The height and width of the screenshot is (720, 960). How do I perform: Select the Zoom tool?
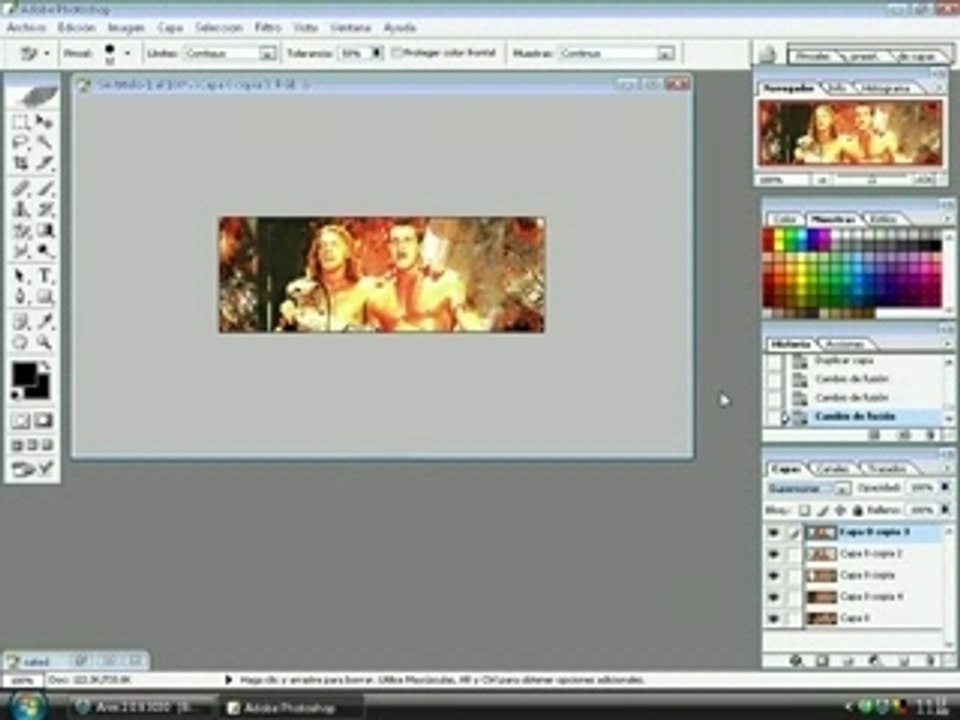(44, 342)
